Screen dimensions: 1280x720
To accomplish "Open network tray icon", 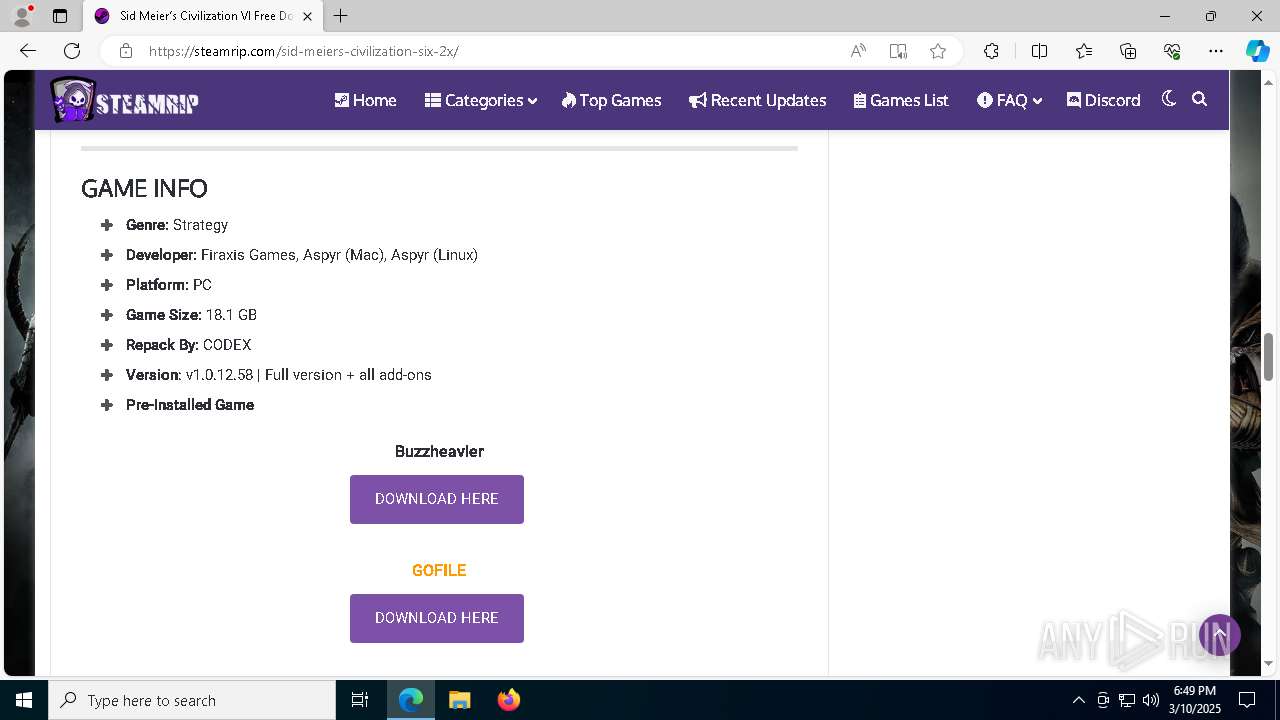I will point(1127,700).
